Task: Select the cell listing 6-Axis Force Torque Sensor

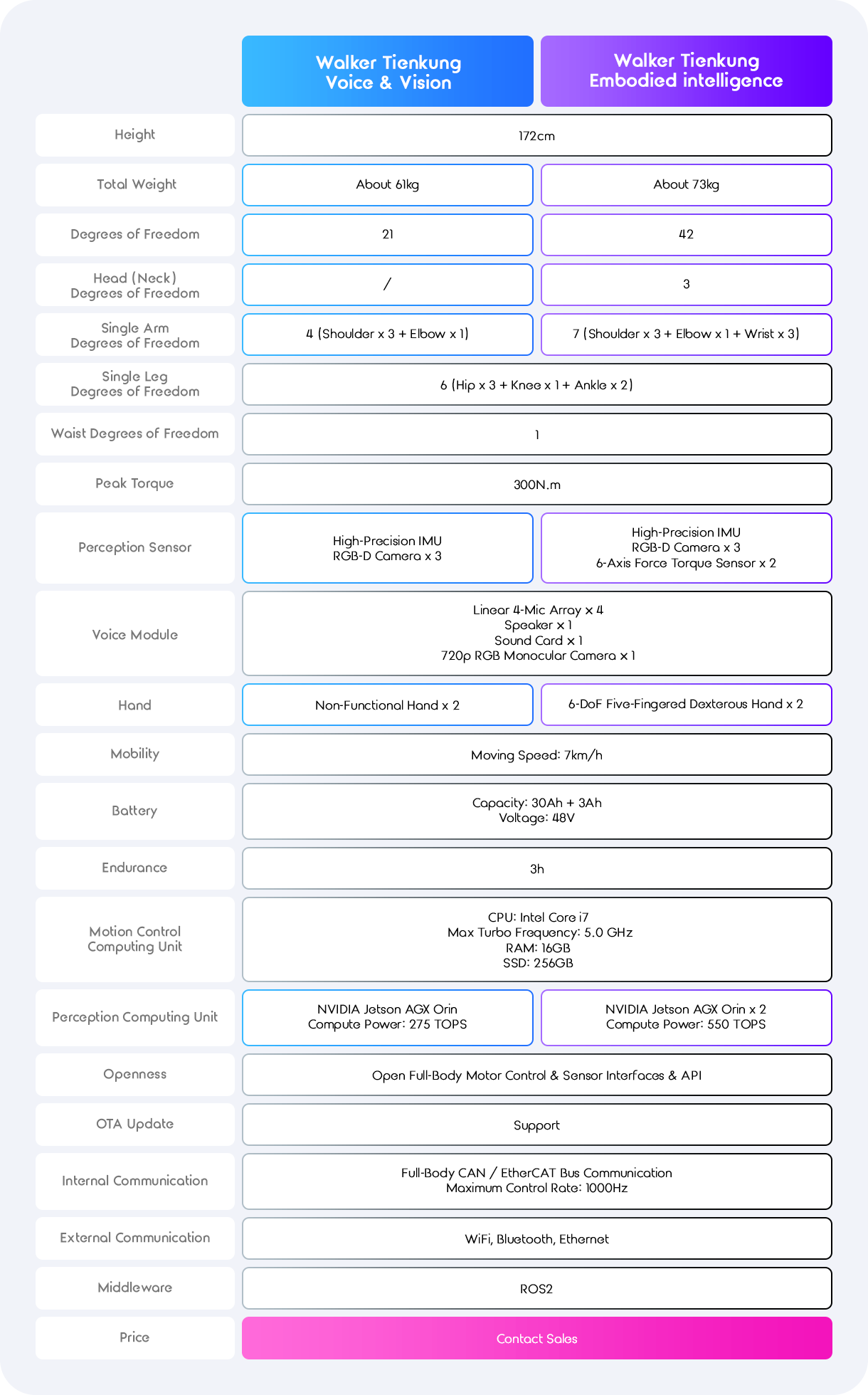Action: [x=686, y=548]
